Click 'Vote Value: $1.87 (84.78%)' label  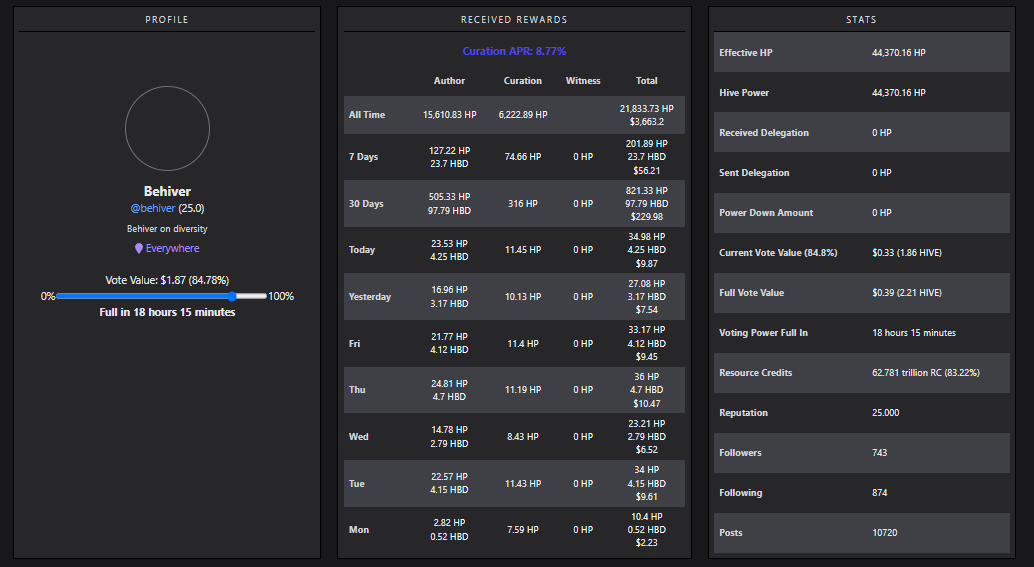click(x=167, y=280)
